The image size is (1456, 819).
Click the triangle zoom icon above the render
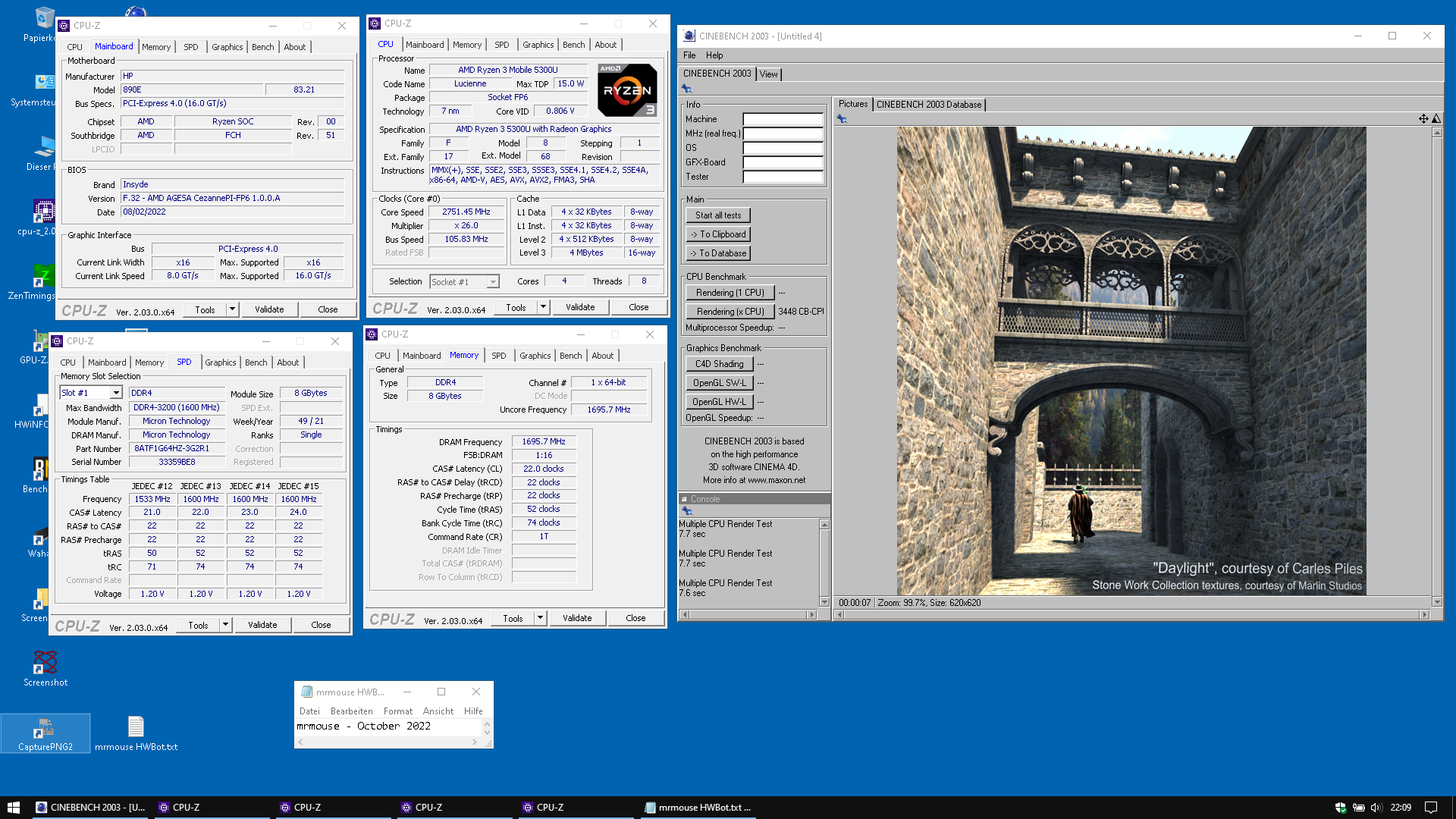tap(1436, 118)
